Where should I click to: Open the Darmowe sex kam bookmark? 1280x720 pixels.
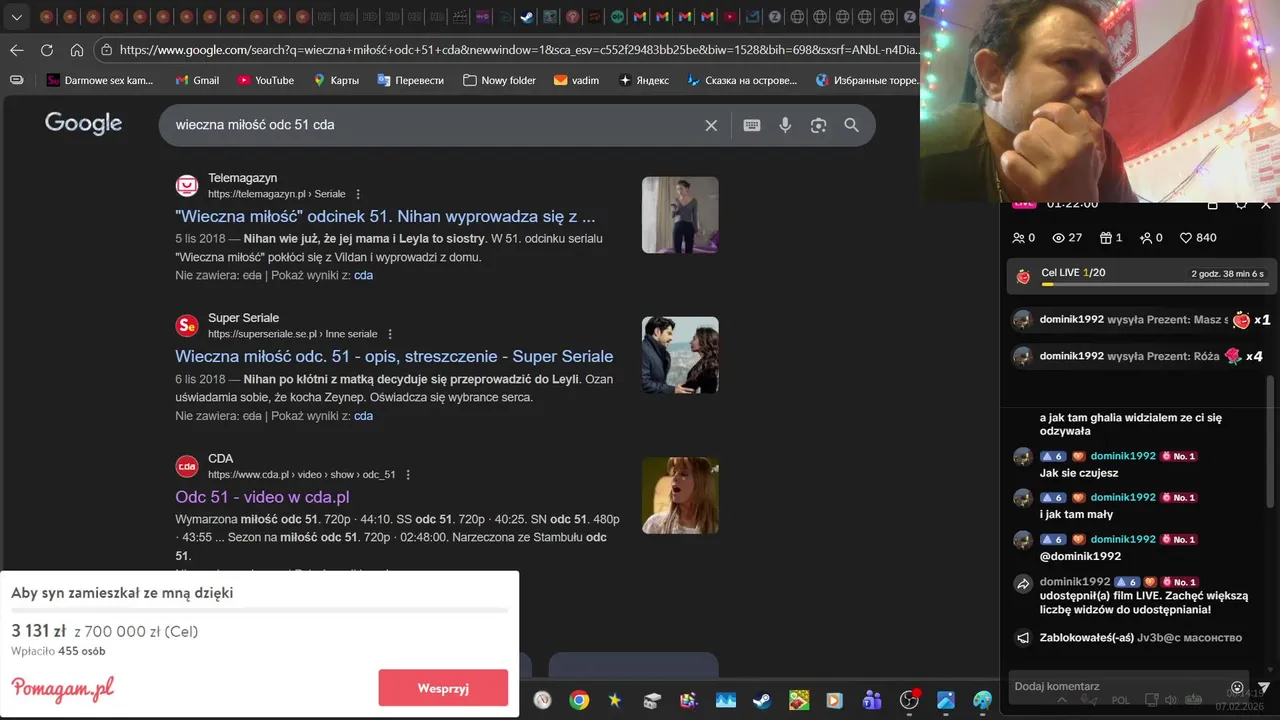click(100, 80)
